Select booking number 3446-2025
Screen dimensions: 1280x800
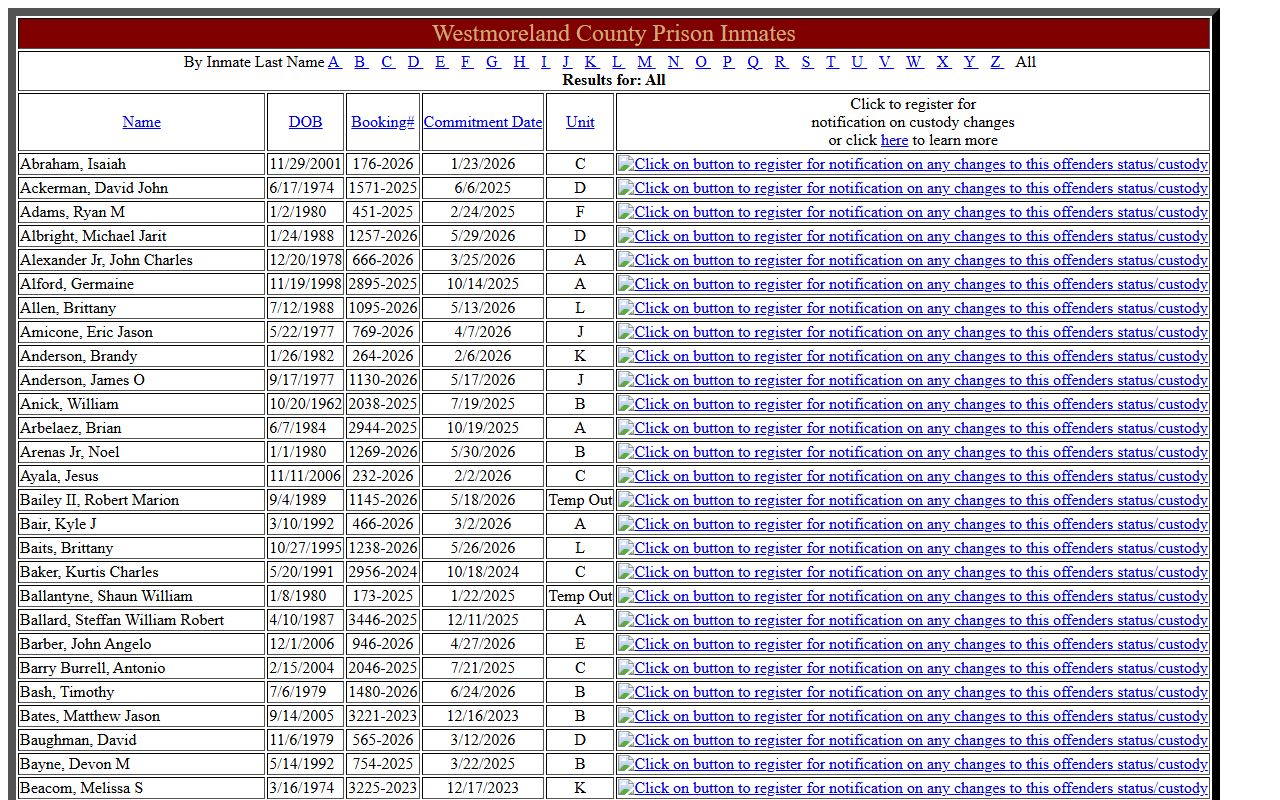click(x=382, y=620)
